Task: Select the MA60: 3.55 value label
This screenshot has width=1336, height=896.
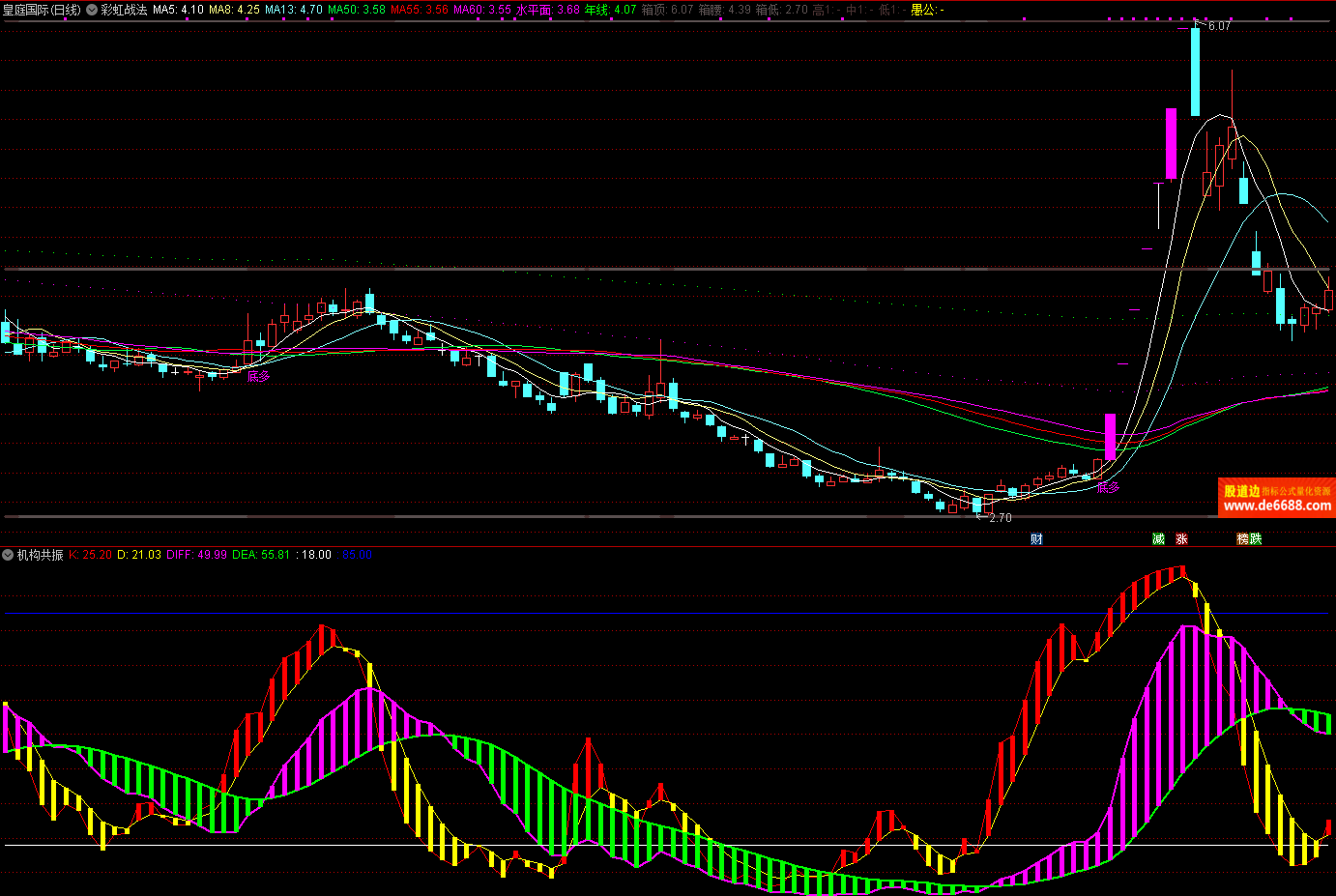Action: point(482,10)
